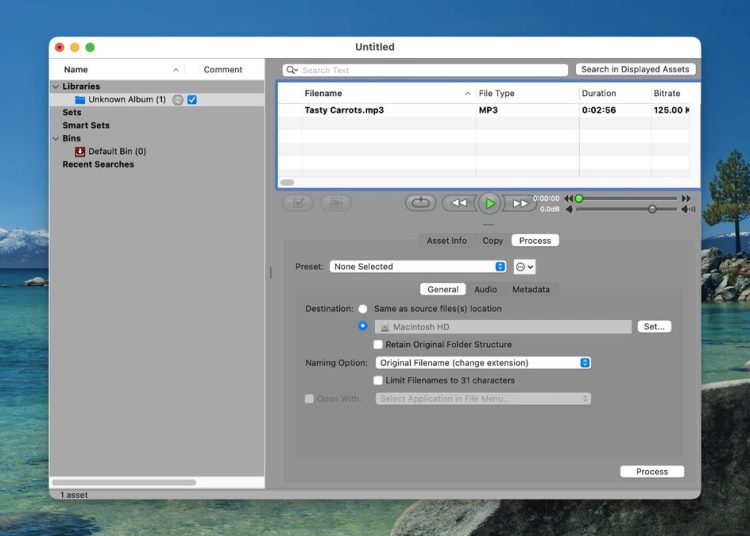Screen dimensions: 750x536
Task: Click the fast-forward button
Action: pos(520,203)
